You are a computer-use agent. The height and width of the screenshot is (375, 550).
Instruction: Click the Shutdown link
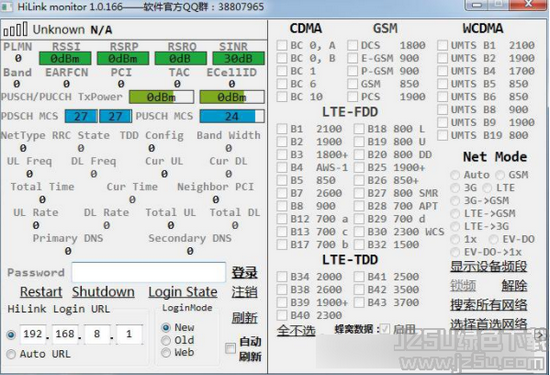click(103, 292)
